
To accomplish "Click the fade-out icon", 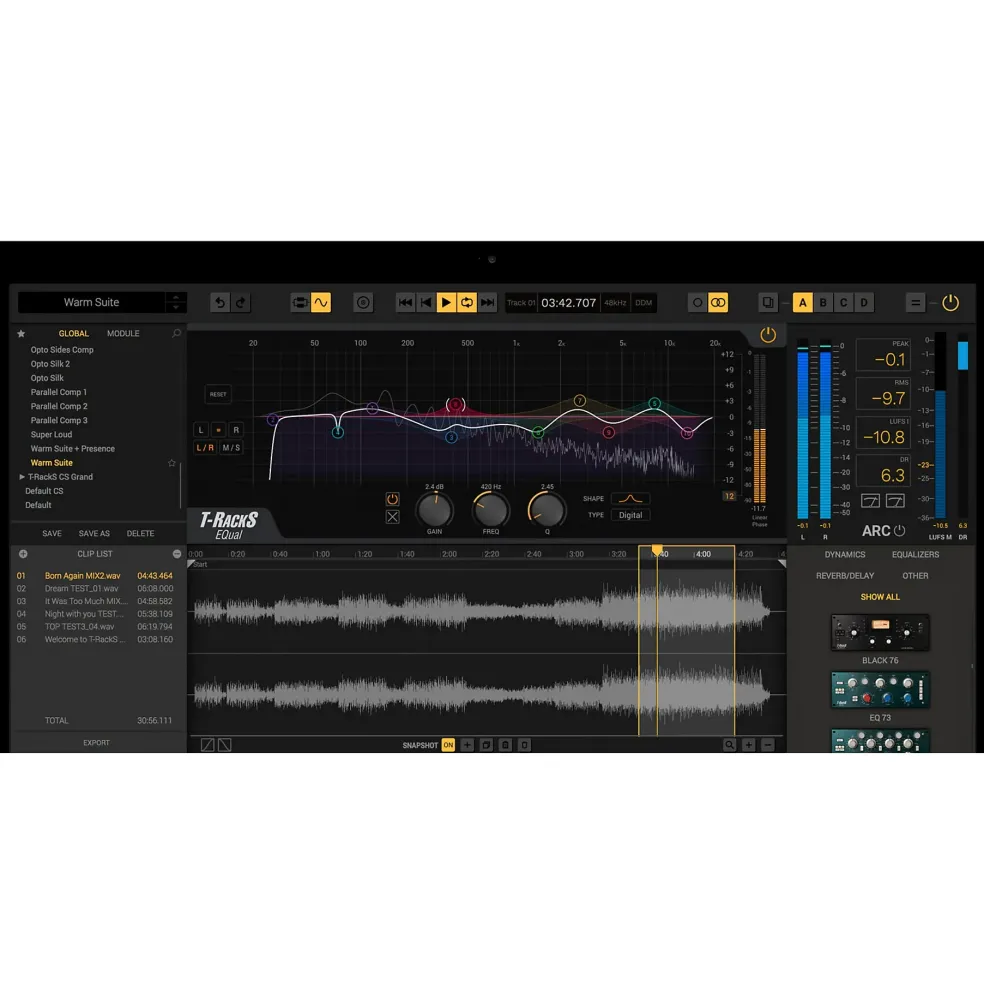I will (224, 745).
